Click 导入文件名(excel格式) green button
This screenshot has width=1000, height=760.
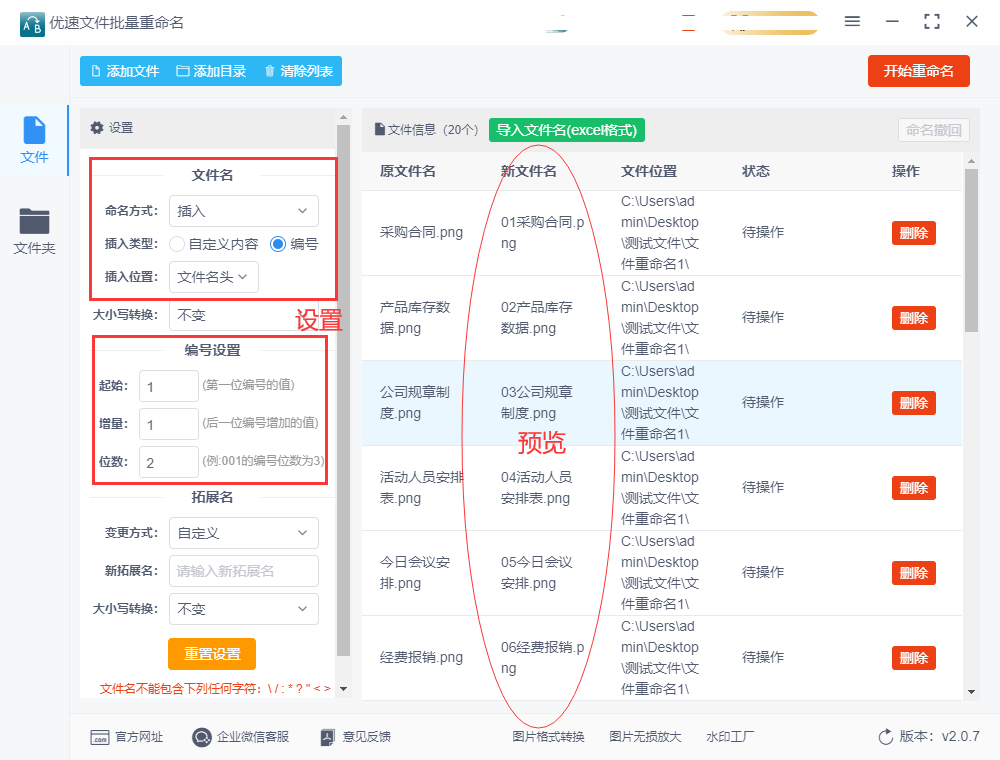567,130
